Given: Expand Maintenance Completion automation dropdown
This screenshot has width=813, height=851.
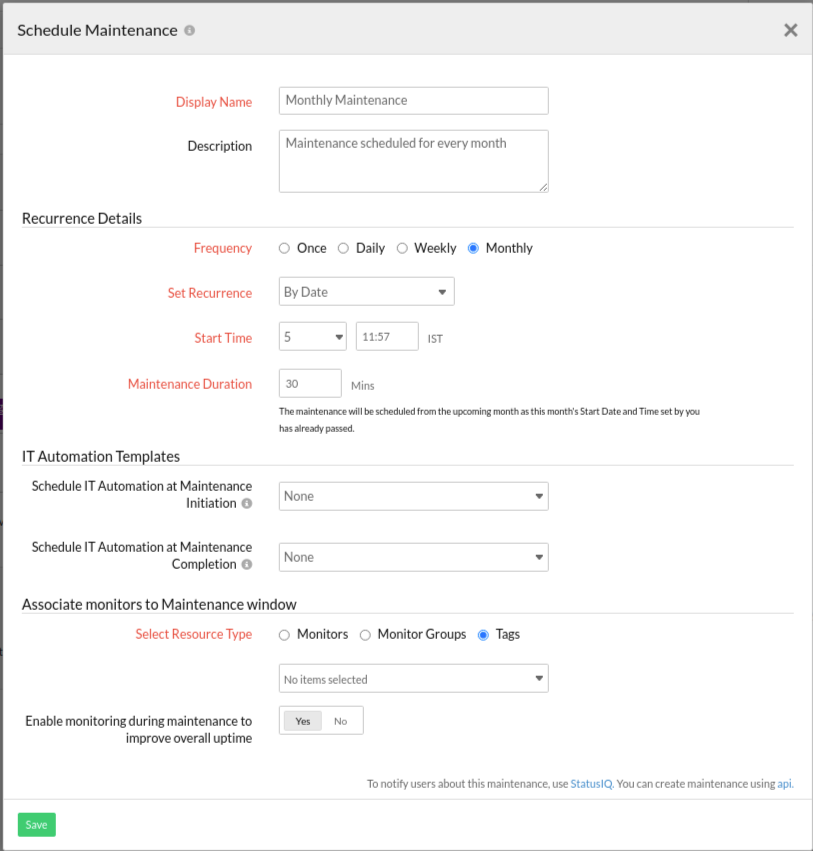Looking at the screenshot, I should click(x=413, y=557).
